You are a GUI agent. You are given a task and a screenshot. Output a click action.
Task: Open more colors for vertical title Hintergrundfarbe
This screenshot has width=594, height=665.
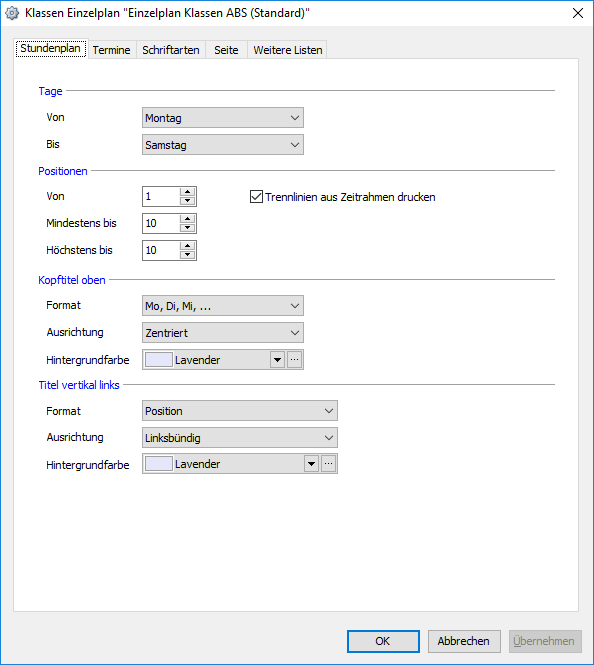(329, 464)
